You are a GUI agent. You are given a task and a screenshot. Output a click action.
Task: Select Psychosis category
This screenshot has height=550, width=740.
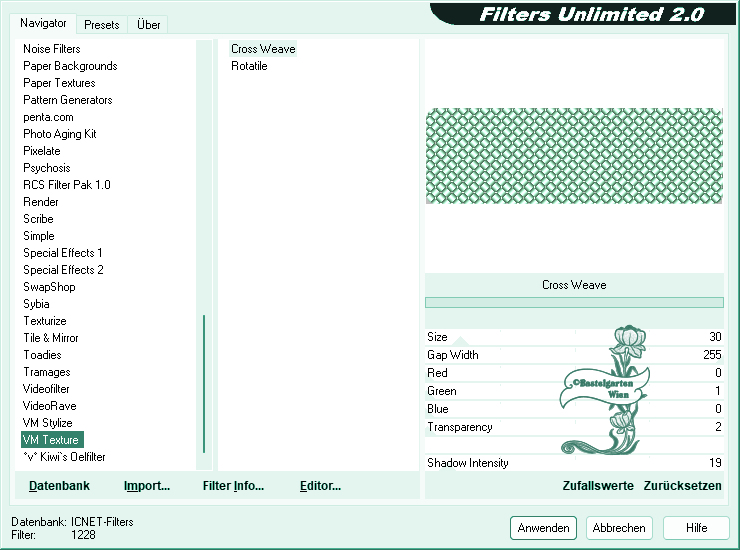[x=46, y=168]
